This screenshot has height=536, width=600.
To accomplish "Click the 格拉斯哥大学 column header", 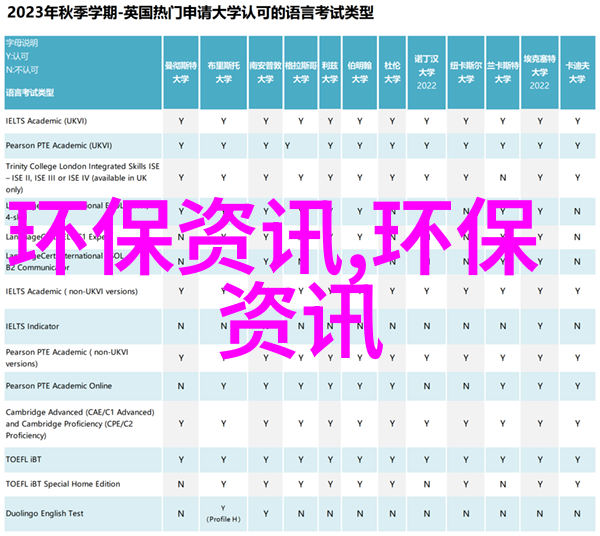I will [x=301, y=72].
